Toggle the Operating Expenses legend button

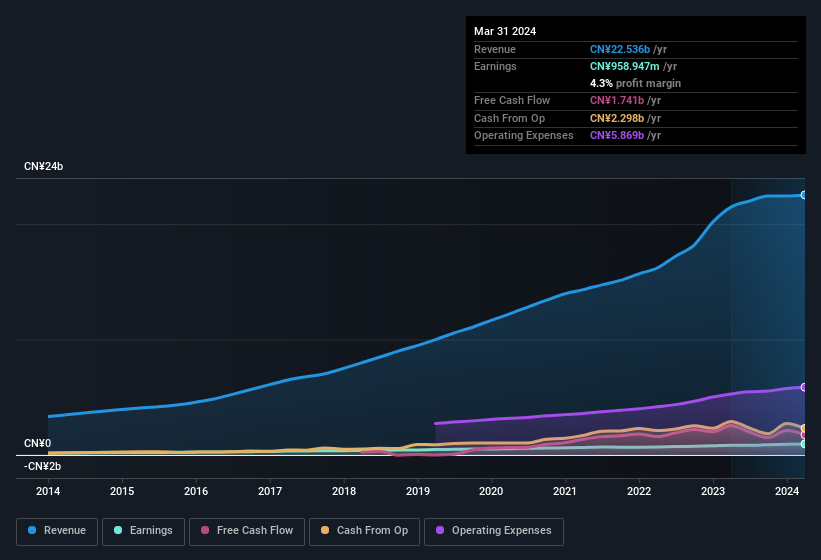pyautogui.click(x=494, y=531)
